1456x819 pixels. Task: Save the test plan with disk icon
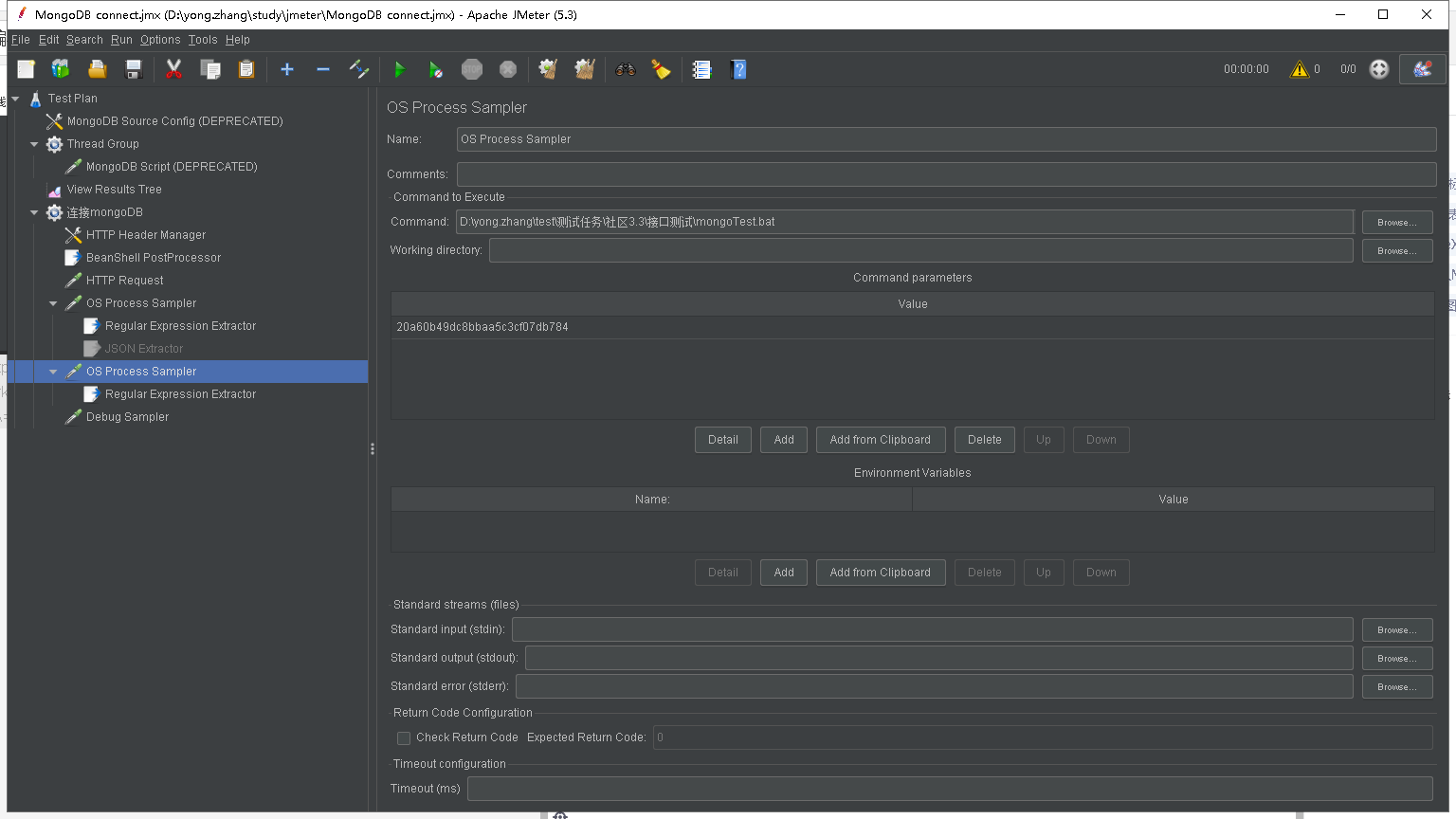(x=134, y=69)
